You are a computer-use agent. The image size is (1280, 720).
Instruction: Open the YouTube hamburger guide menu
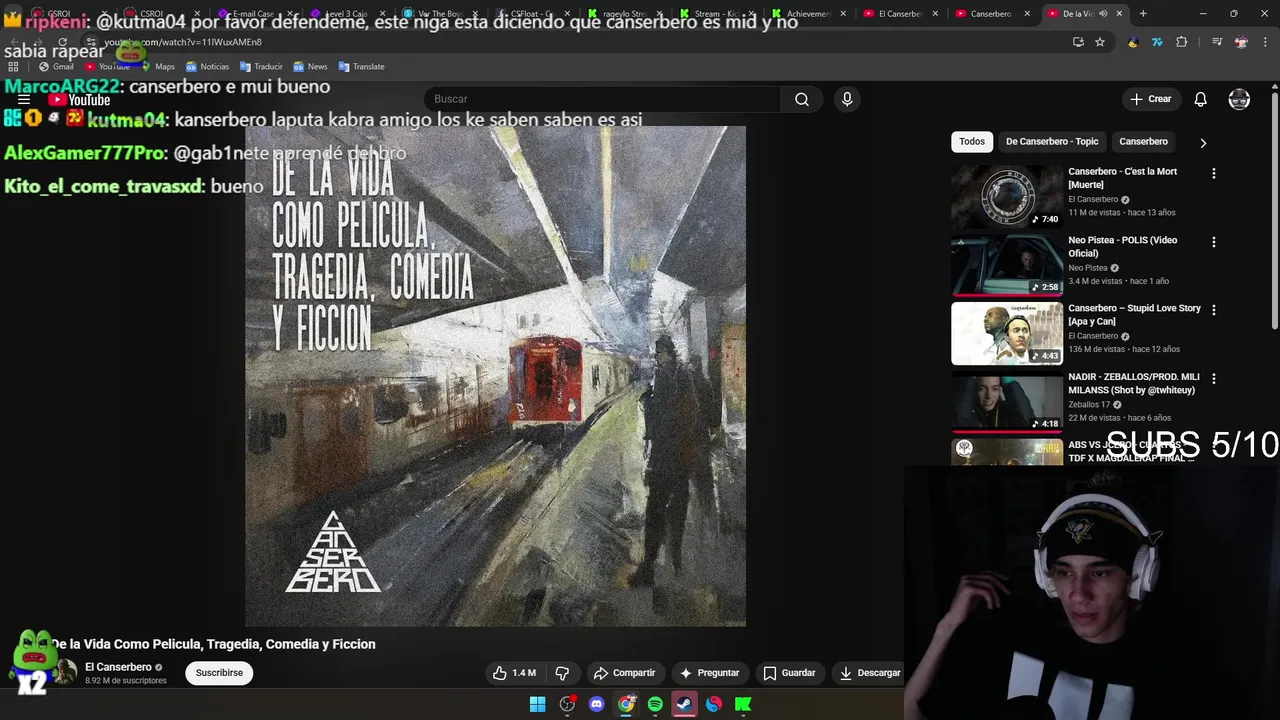[x=24, y=100]
